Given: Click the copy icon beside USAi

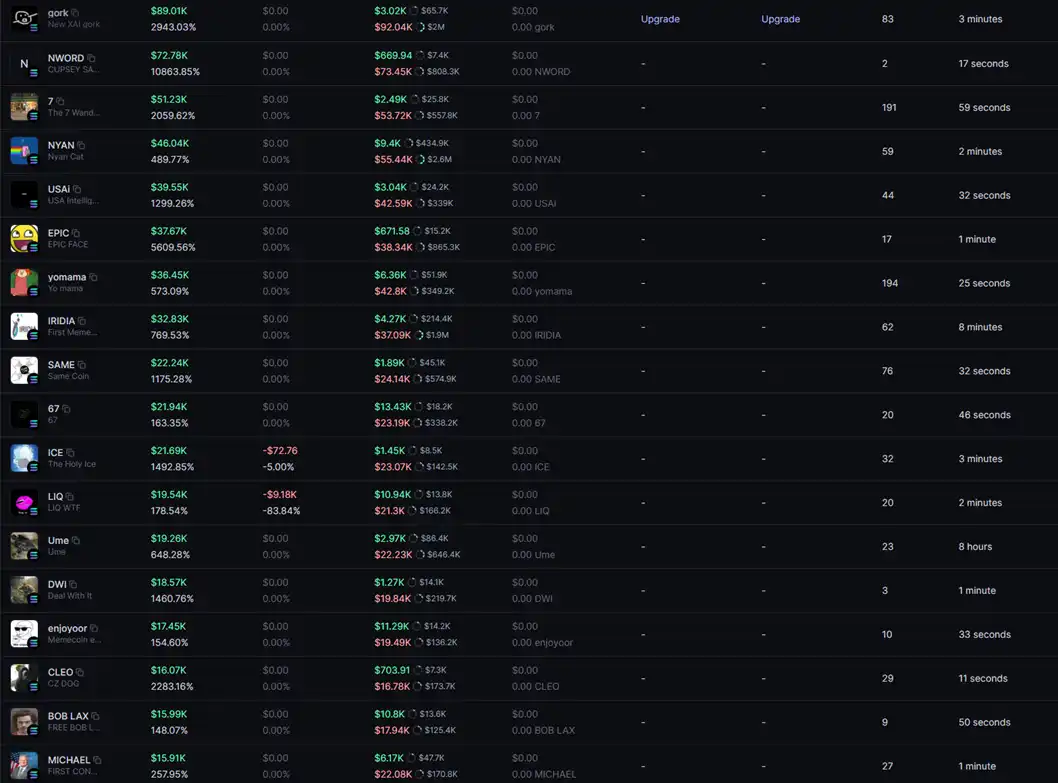Looking at the screenshot, I should 77,190.
